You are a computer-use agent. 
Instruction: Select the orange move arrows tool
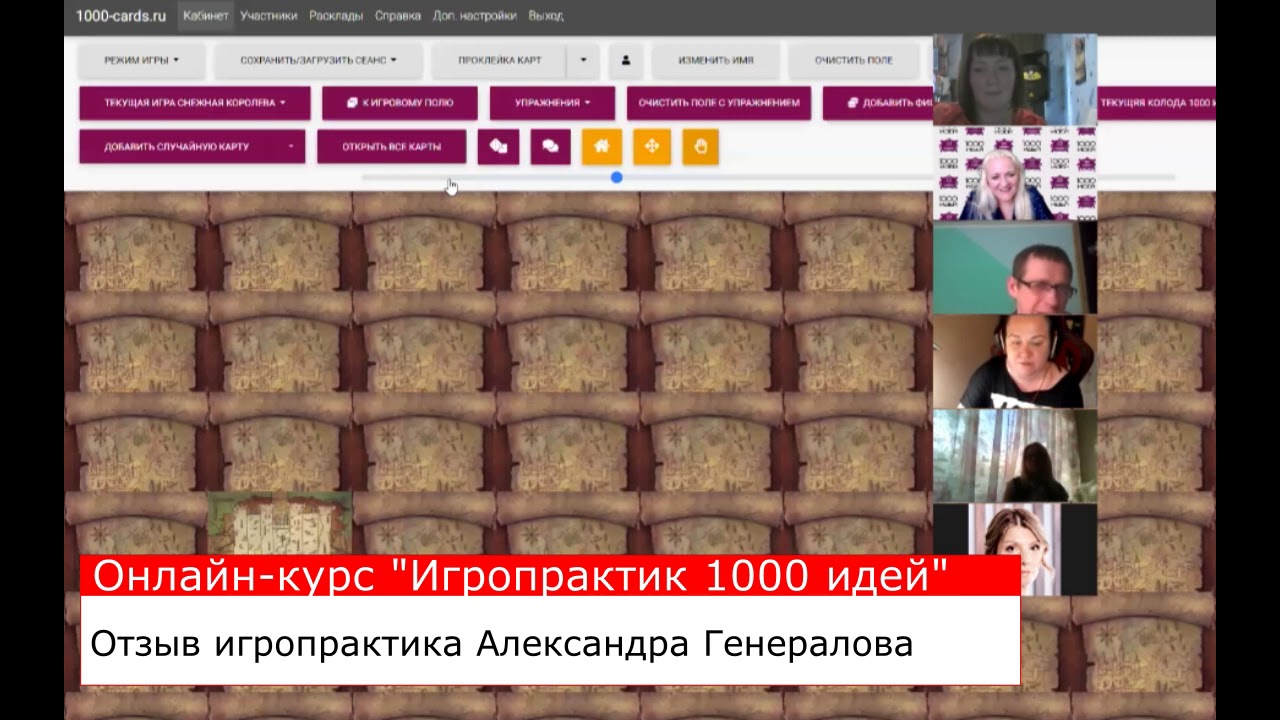coord(652,146)
